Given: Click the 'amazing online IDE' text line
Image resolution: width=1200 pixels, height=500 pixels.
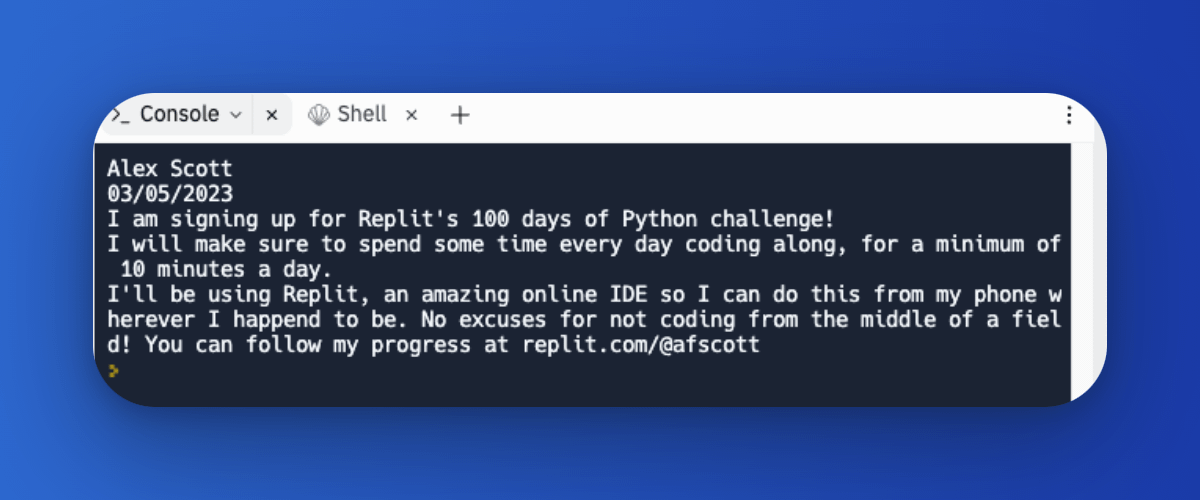Looking at the screenshot, I should [584, 295].
